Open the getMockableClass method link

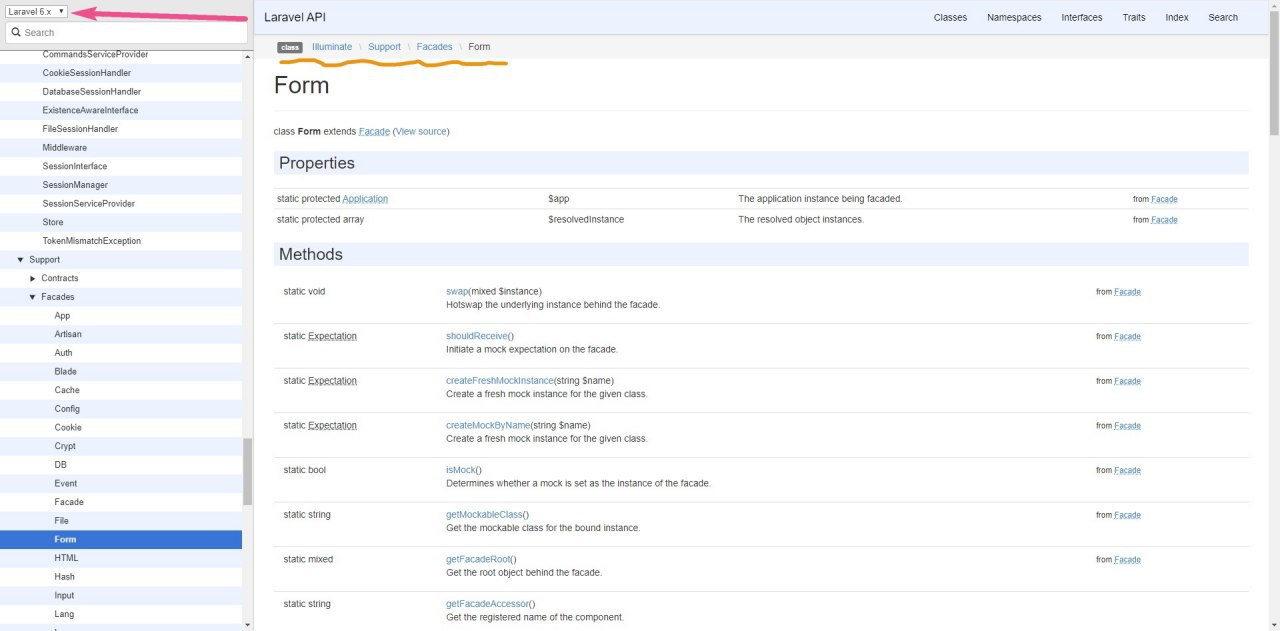(x=484, y=515)
